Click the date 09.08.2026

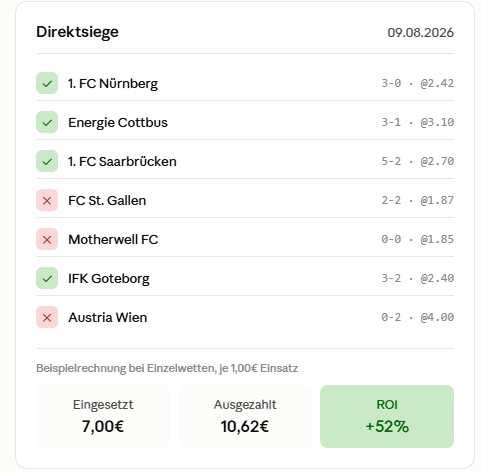(x=420, y=33)
